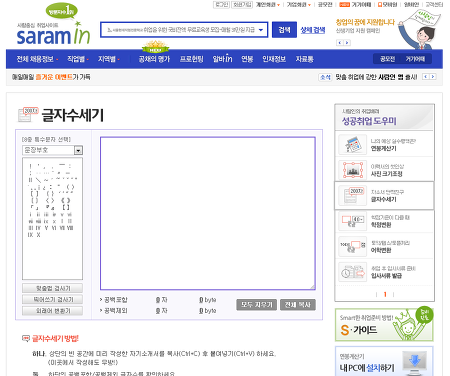The height and width of the screenshot is (376, 450).
Task: Open the 자료통 navigation tab
Action: click(x=304, y=59)
